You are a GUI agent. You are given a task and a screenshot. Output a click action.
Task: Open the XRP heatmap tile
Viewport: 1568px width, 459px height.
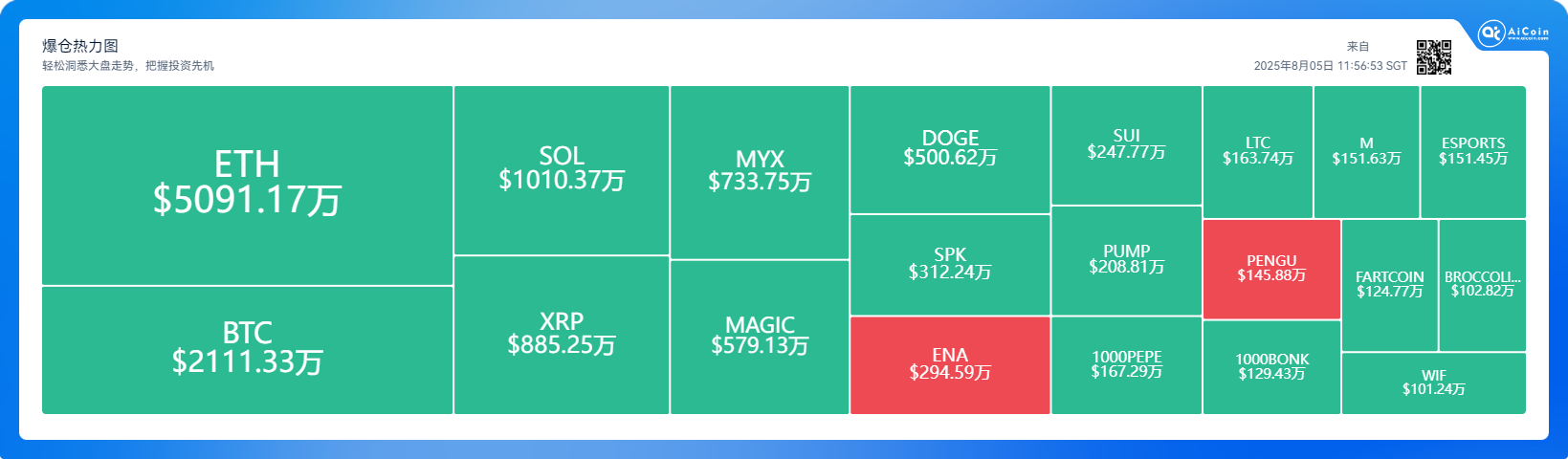562,335
